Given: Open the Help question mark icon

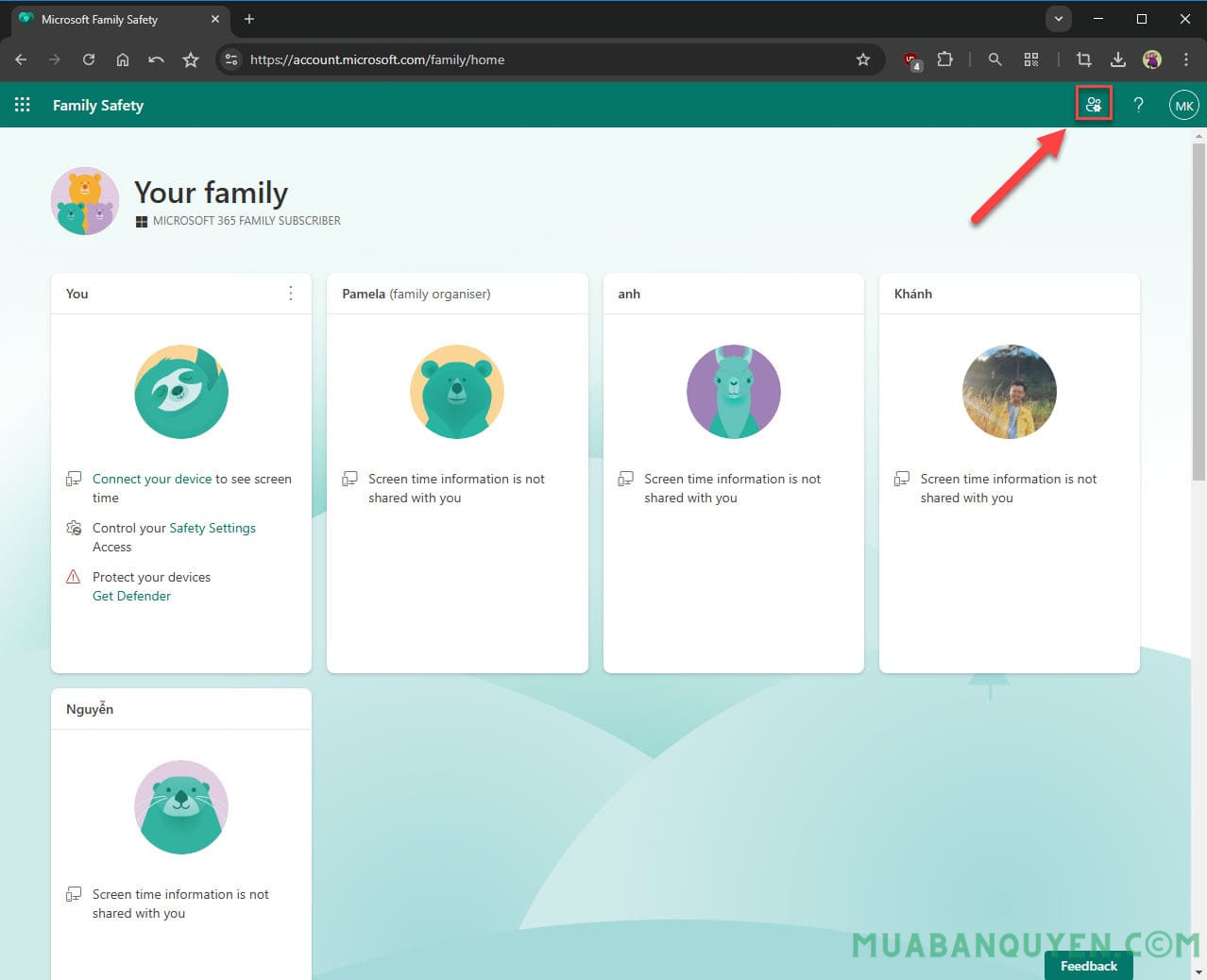Looking at the screenshot, I should pyautogui.click(x=1139, y=105).
